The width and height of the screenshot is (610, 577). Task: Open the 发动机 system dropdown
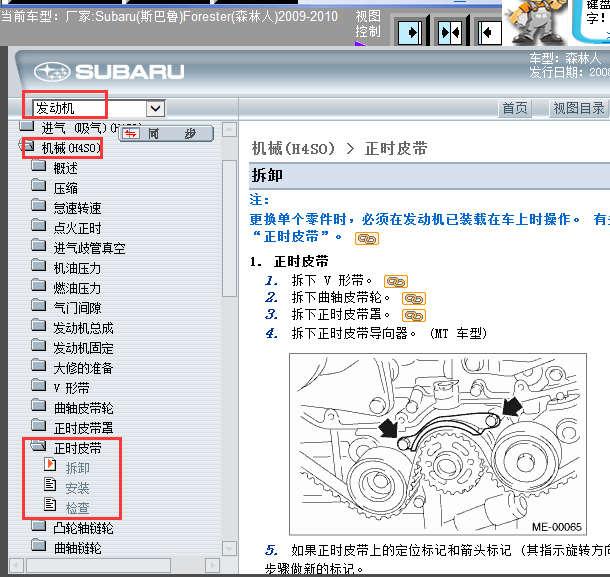(155, 108)
